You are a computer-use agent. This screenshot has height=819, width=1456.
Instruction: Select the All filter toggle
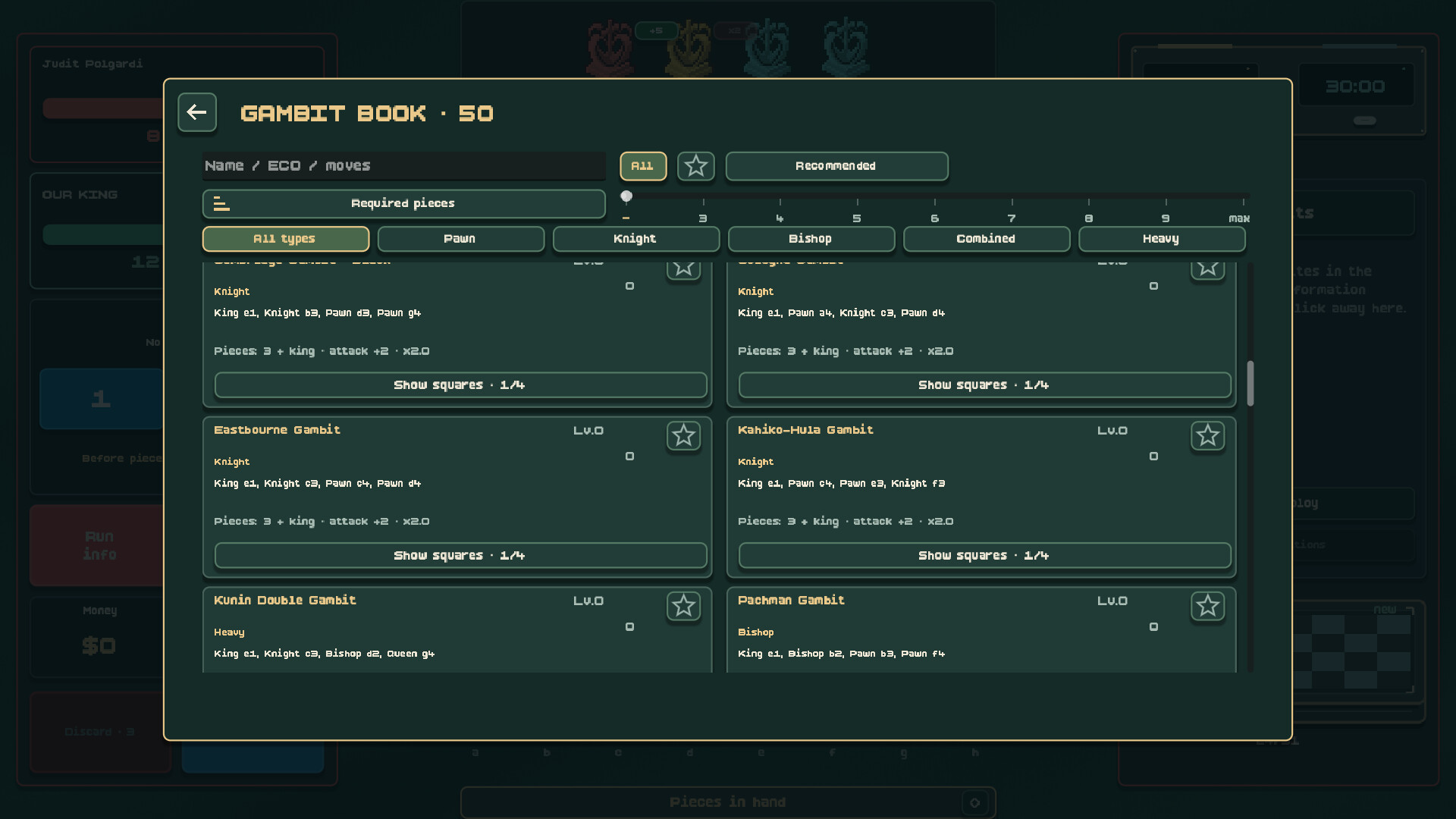pyautogui.click(x=643, y=166)
